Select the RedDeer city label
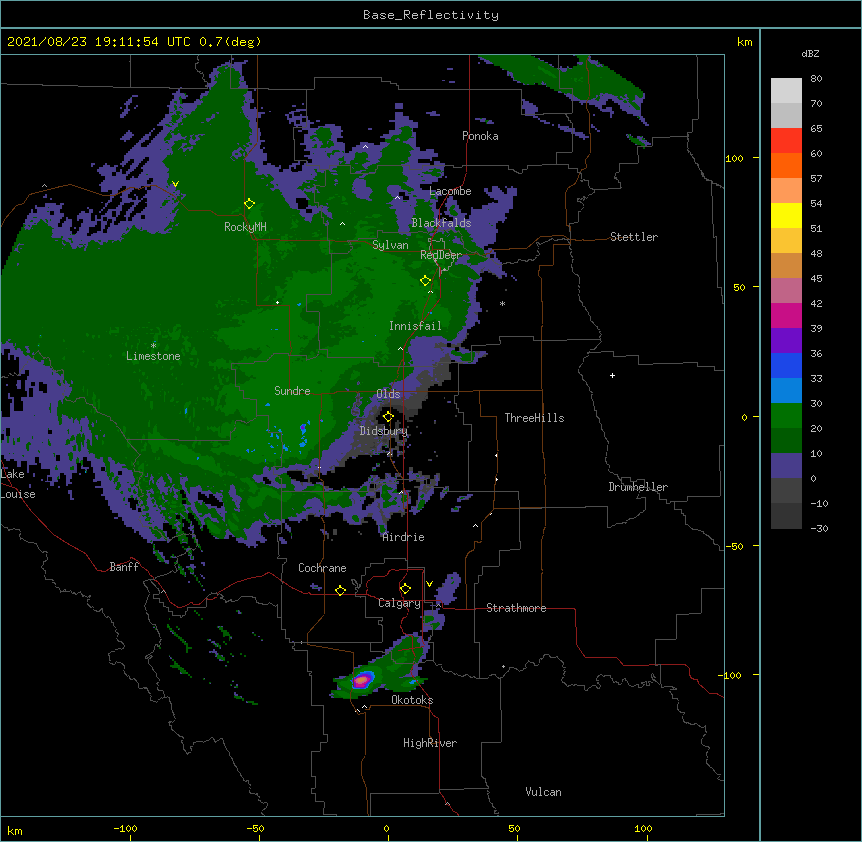 (441, 255)
